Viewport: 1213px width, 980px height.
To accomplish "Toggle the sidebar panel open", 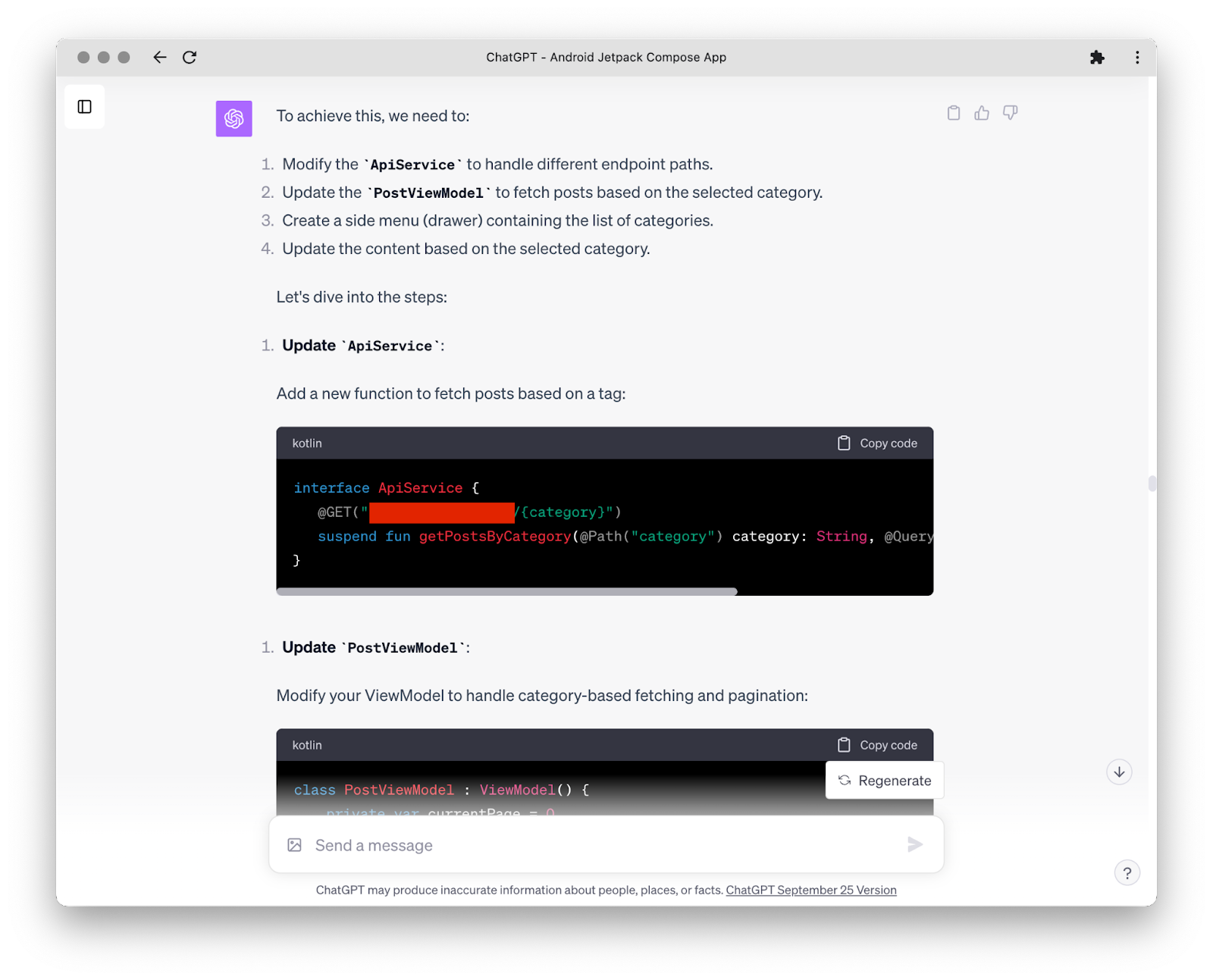I will [x=84, y=107].
